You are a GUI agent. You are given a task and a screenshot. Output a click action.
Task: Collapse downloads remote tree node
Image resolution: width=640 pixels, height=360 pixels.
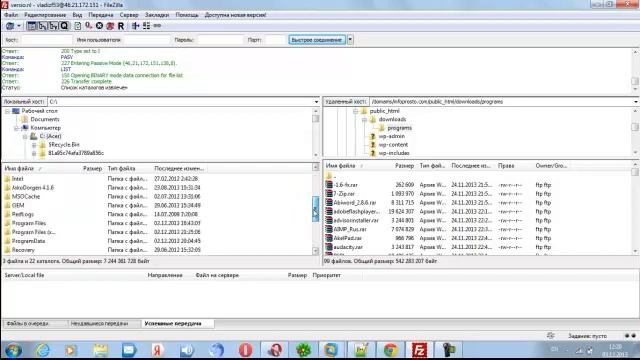click(x=364, y=119)
